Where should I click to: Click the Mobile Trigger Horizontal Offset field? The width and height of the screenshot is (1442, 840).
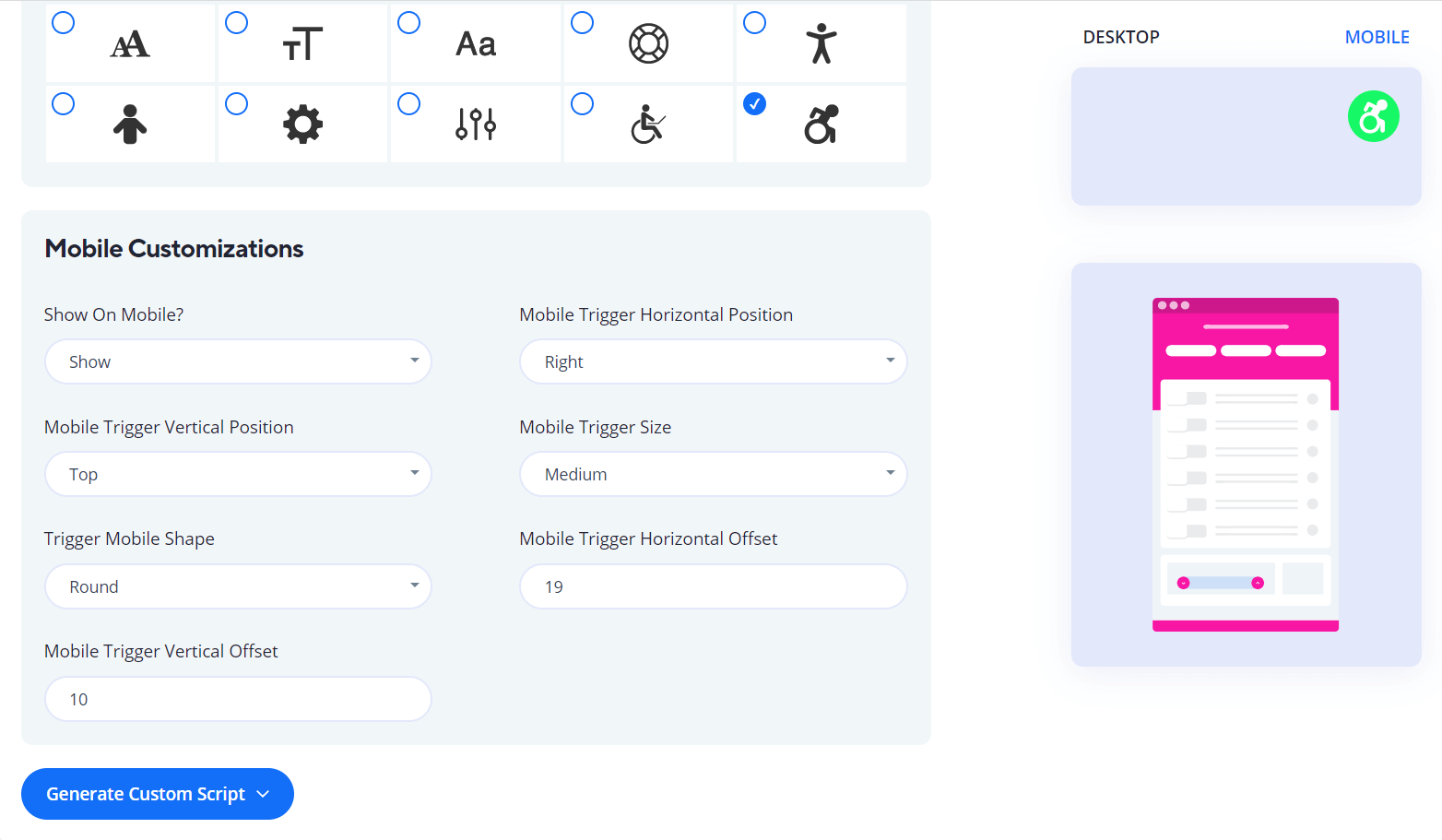tap(713, 587)
